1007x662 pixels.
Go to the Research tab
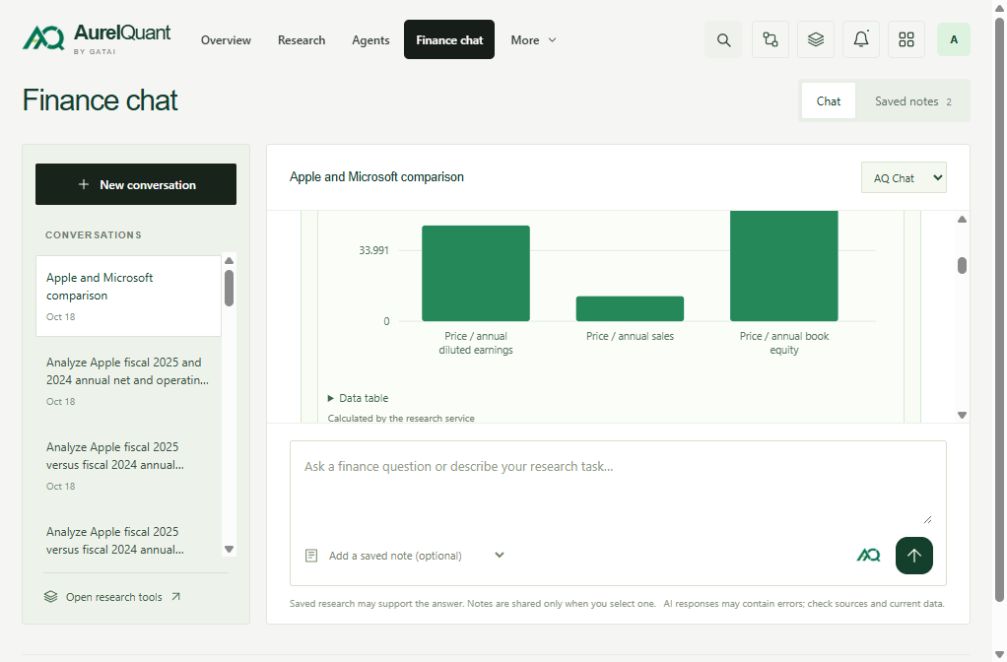point(301,40)
